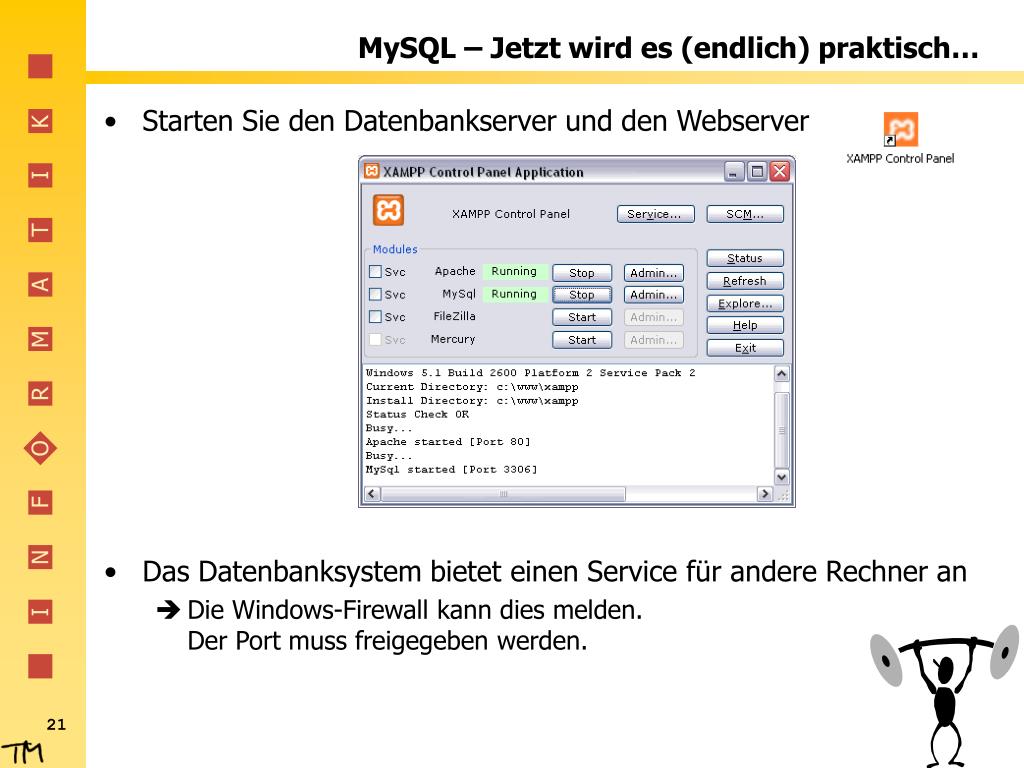1024x768 pixels.
Task: Click the Status button
Action: click(x=745, y=258)
